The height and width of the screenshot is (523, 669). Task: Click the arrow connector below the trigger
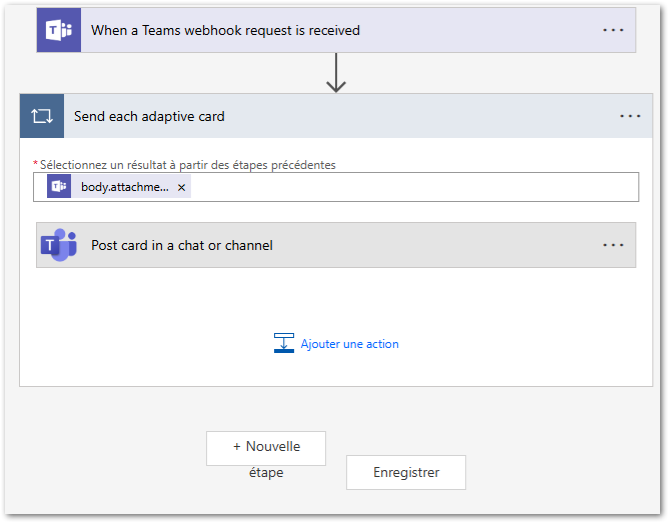[336, 73]
